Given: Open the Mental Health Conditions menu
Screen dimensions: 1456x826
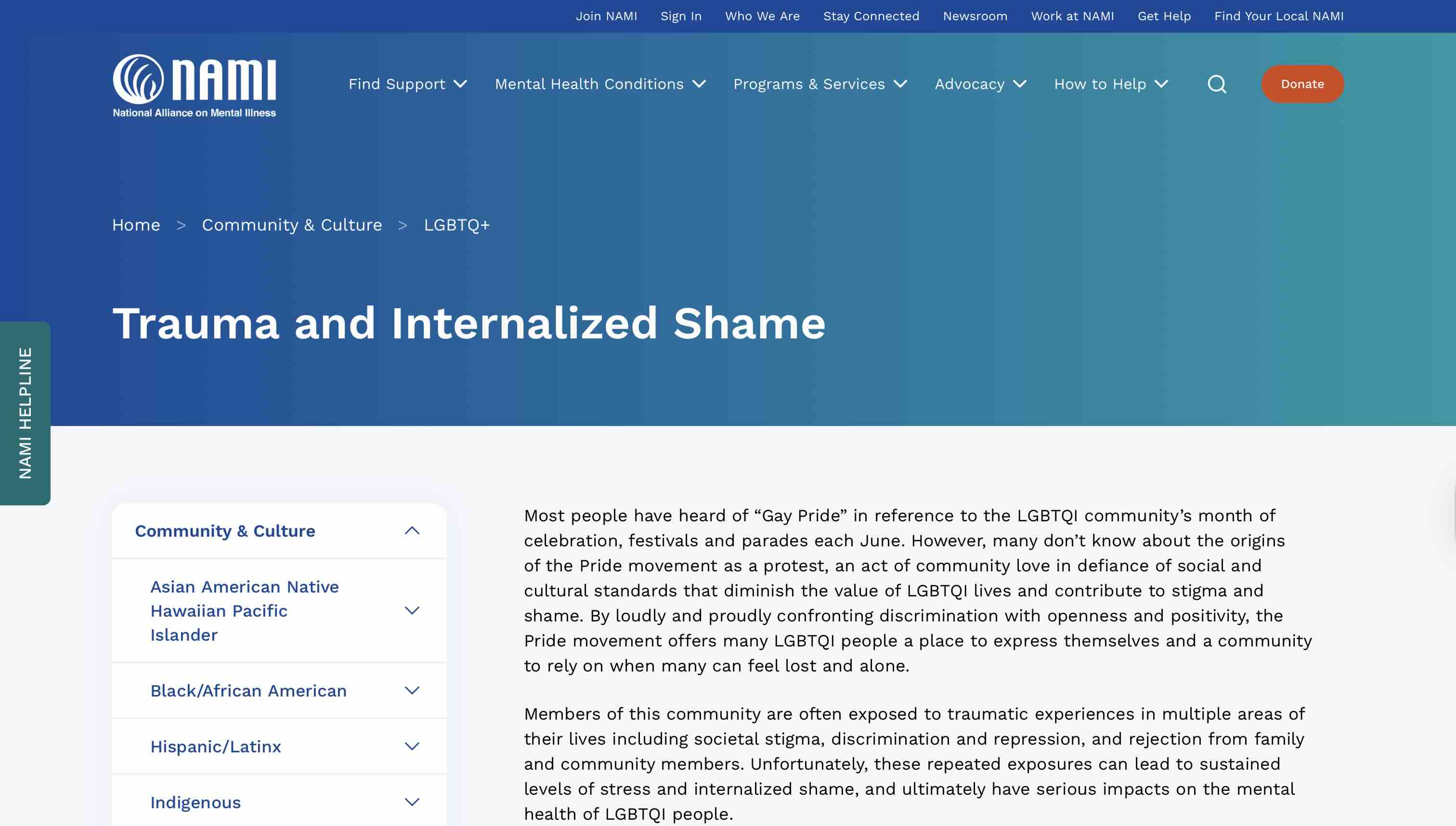Looking at the screenshot, I should point(589,84).
